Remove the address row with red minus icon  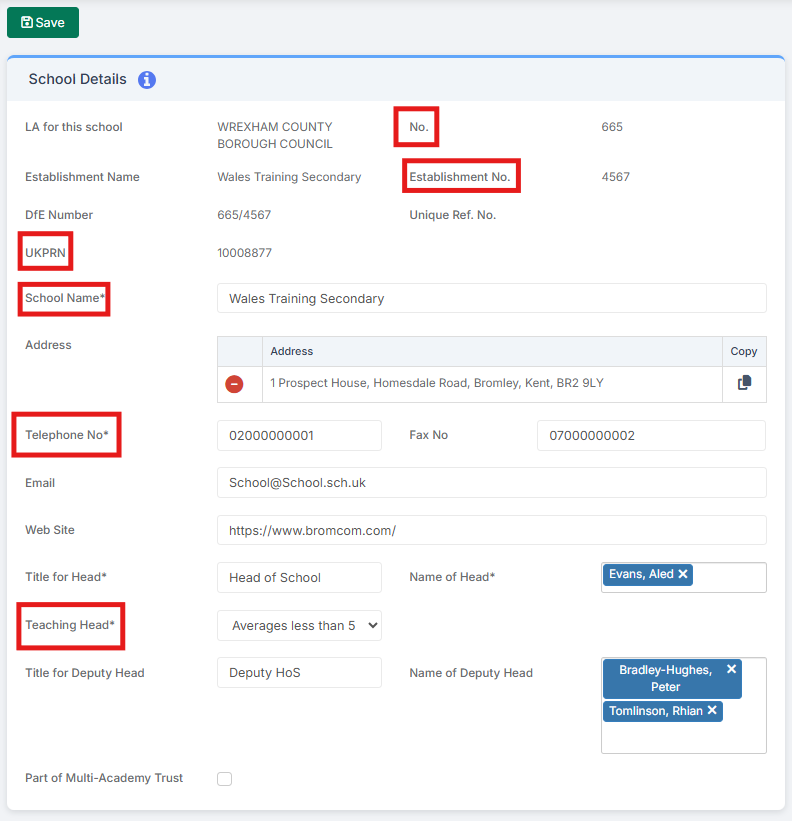point(234,384)
